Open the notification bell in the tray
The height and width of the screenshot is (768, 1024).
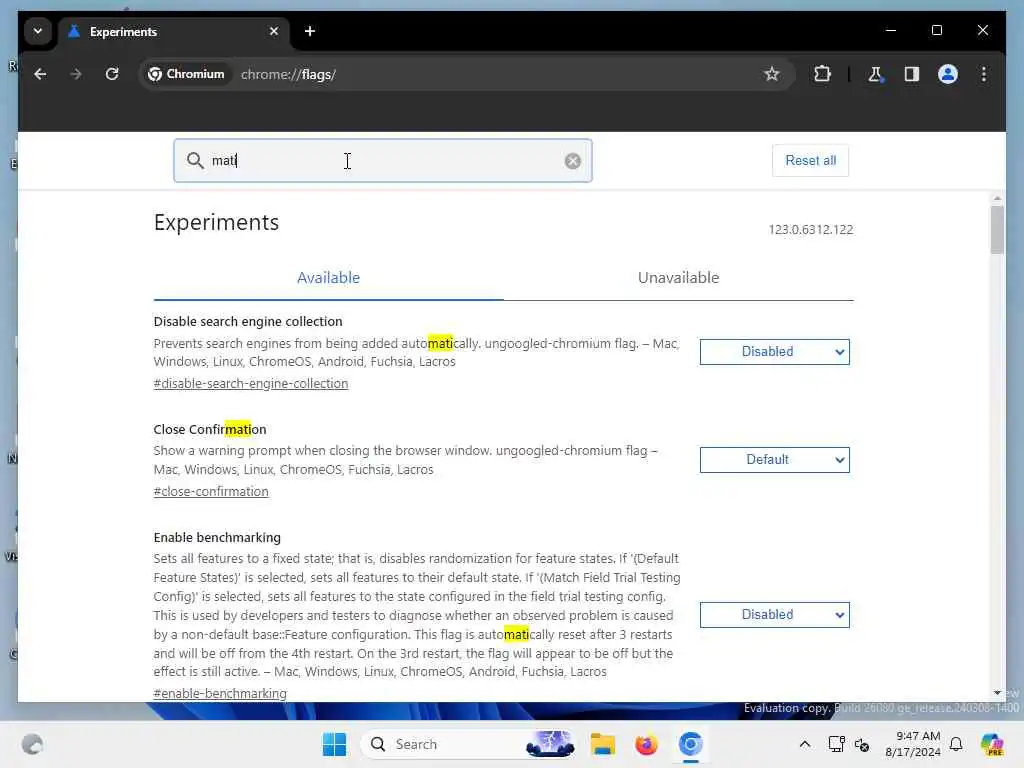click(x=956, y=744)
